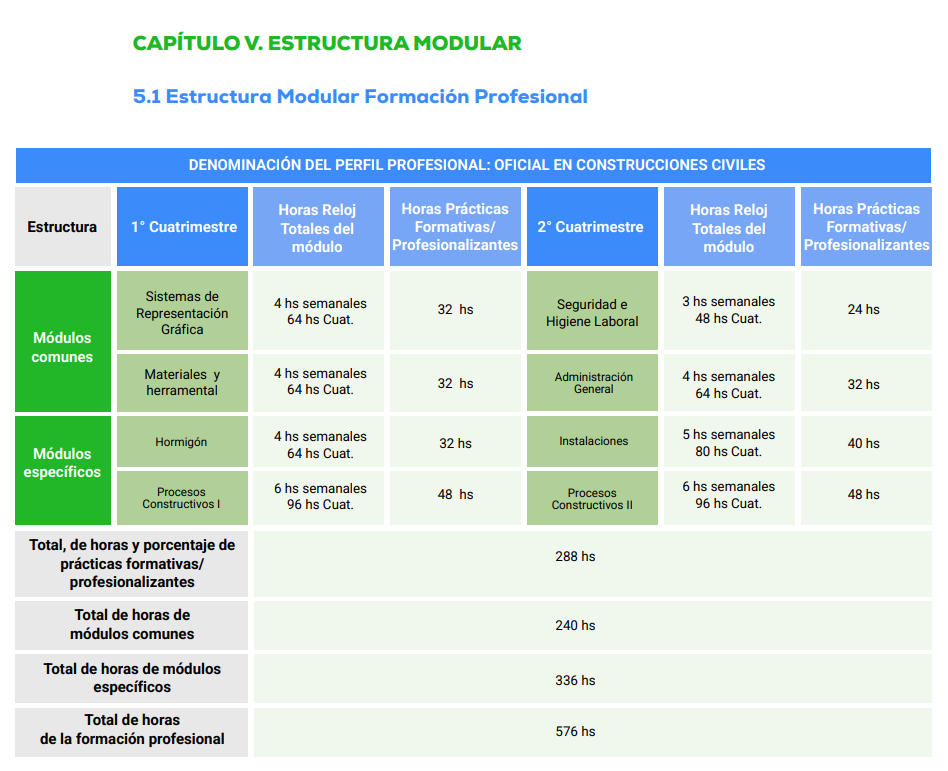Viewport: 948px width, 771px height.
Task: Select "Horas Reloj Totales del módulo" header after 2° Cuatrimestre
Action: point(729,227)
